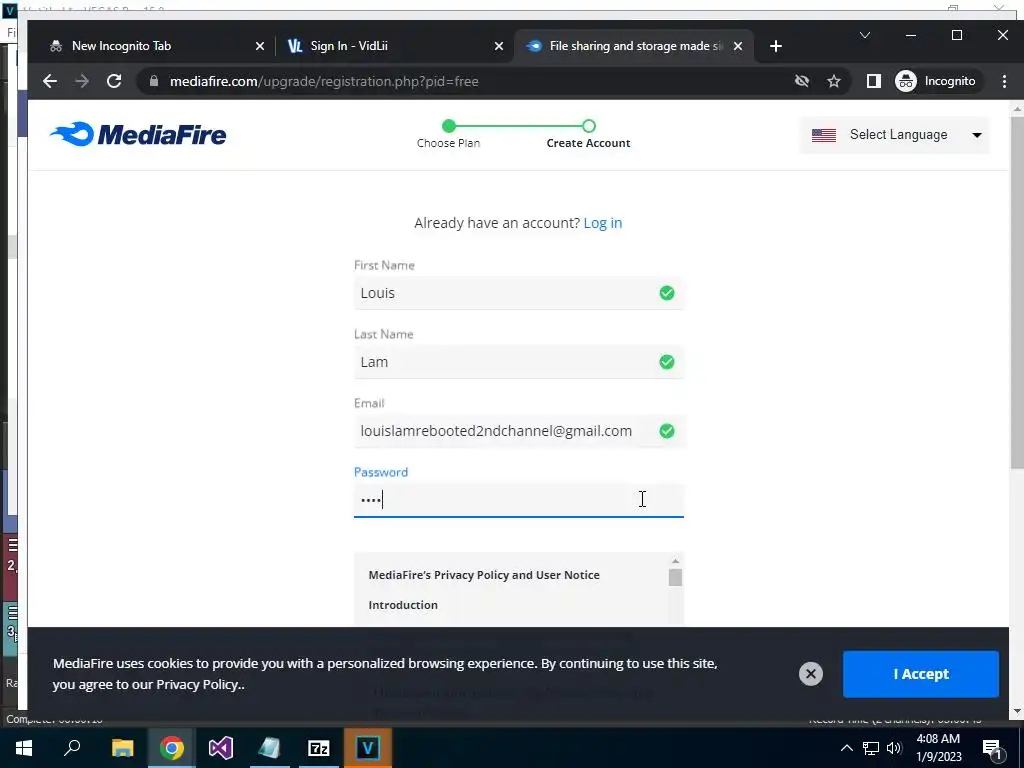Open Windows taskbar search

[72, 748]
